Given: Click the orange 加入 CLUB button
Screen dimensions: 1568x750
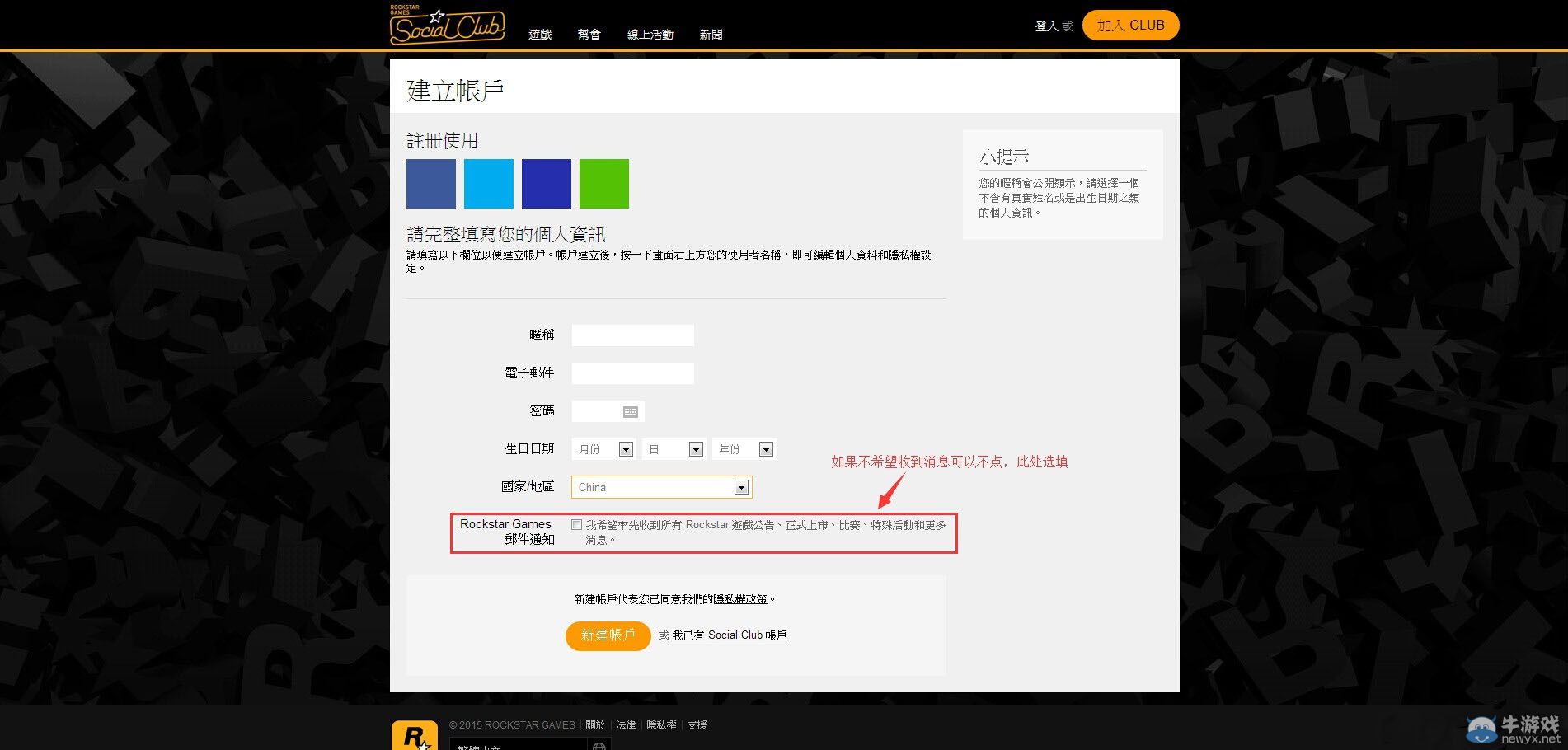Looking at the screenshot, I should pyautogui.click(x=1130, y=25).
